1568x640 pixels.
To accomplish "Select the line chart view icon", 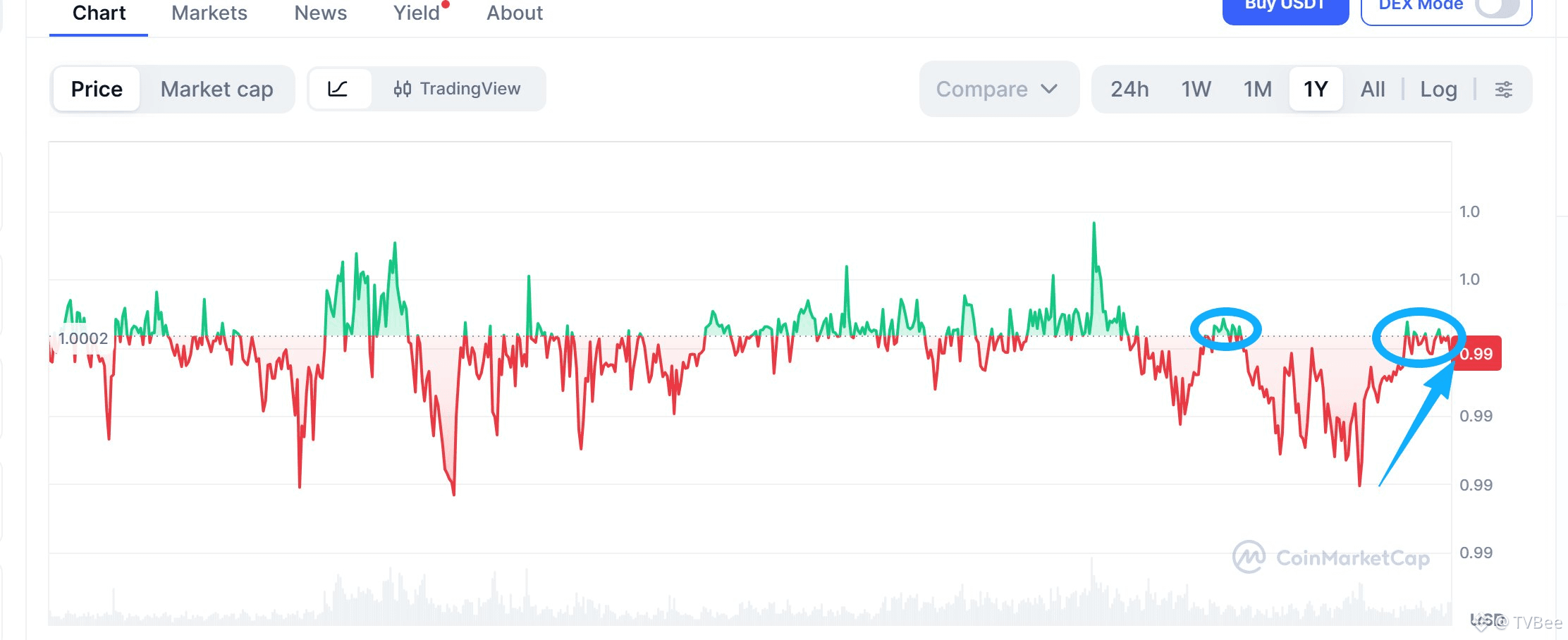I will point(338,89).
